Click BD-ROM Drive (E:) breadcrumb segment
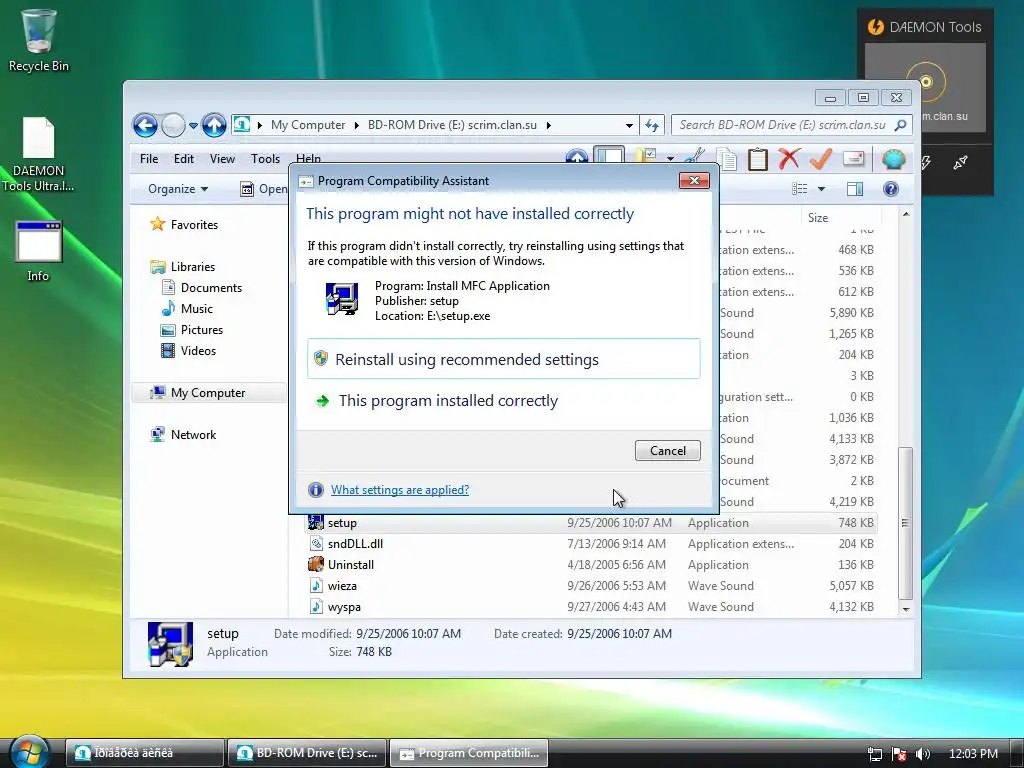The image size is (1024, 768). [x=452, y=125]
